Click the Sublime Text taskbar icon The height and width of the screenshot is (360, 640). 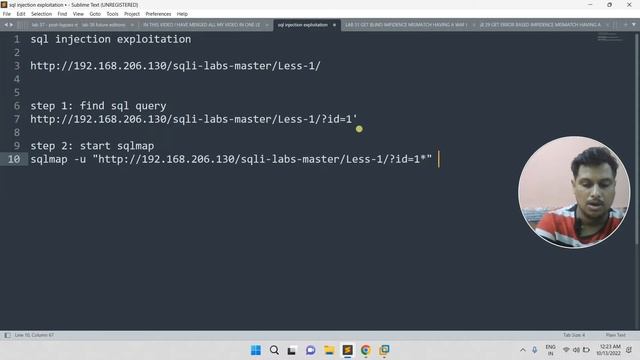coord(347,350)
